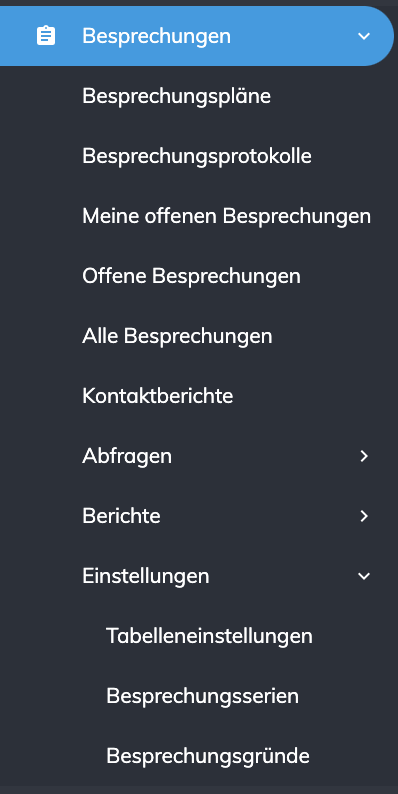Open Besprechungspläne
The image size is (398, 794).
click(x=176, y=96)
